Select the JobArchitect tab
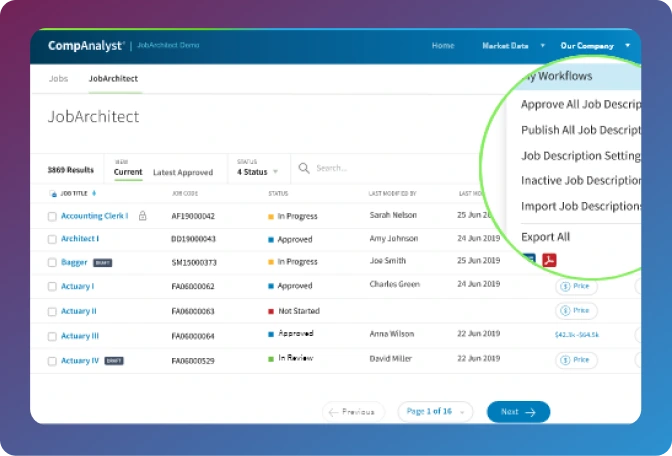This screenshot has width=672, height=456. point(113,78)
